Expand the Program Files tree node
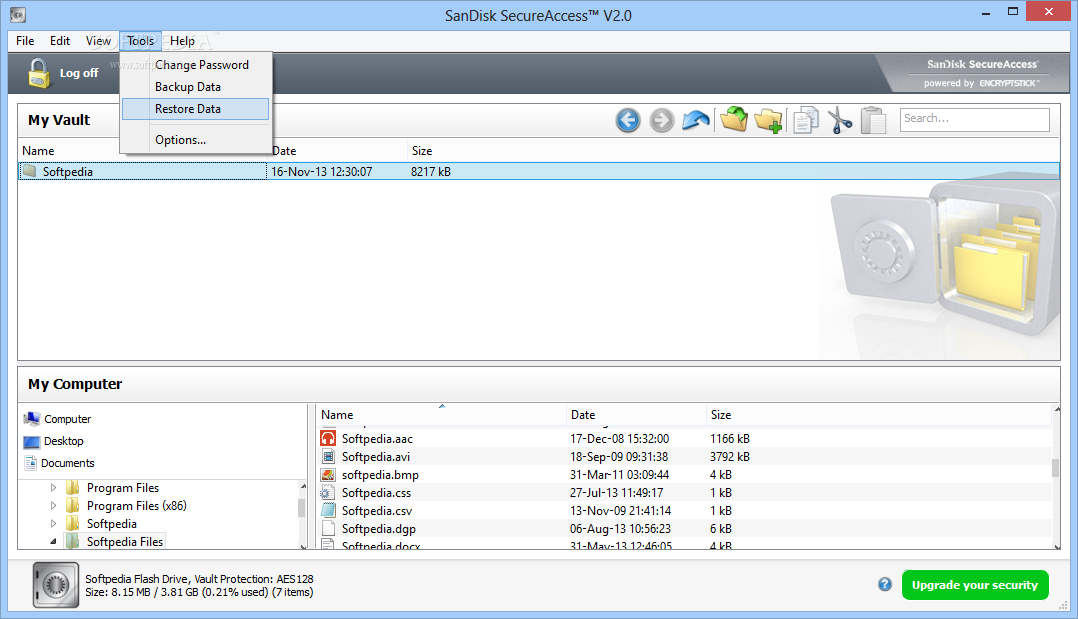 pyautogui.click(x=54, y=488)
